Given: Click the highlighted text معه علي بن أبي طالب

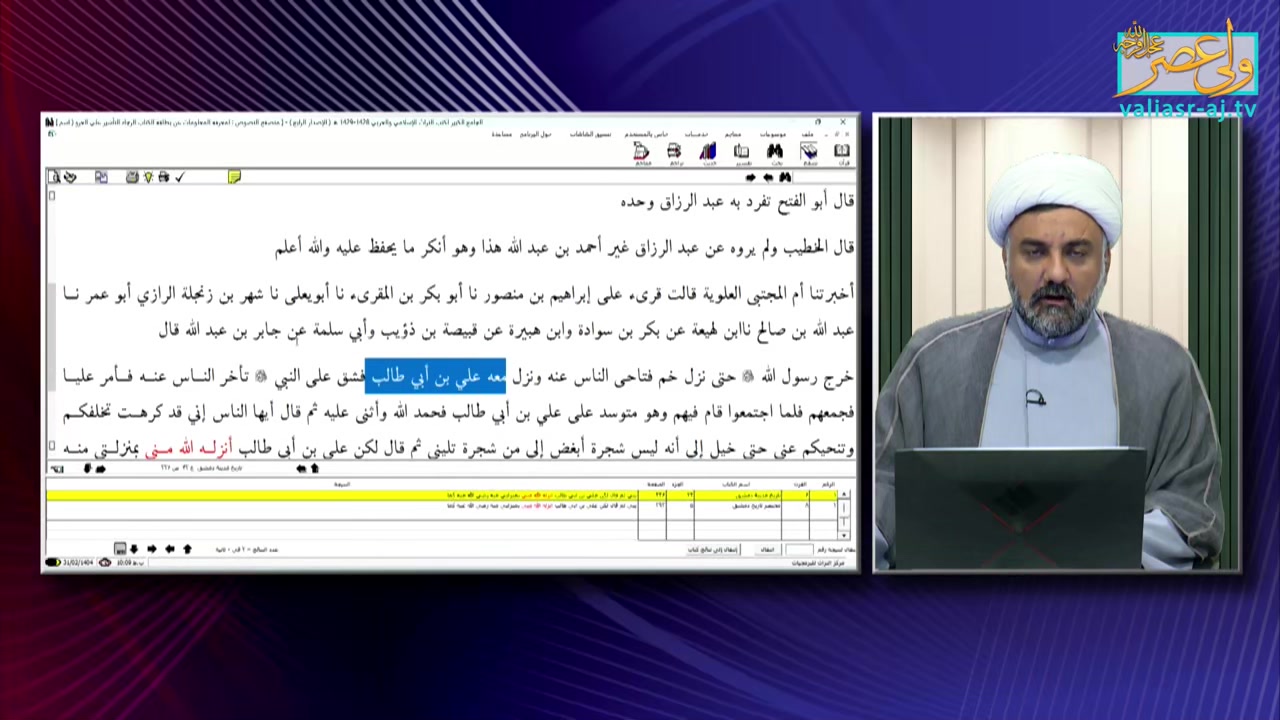Looking at the screenshot, I should tap(436, 377).
